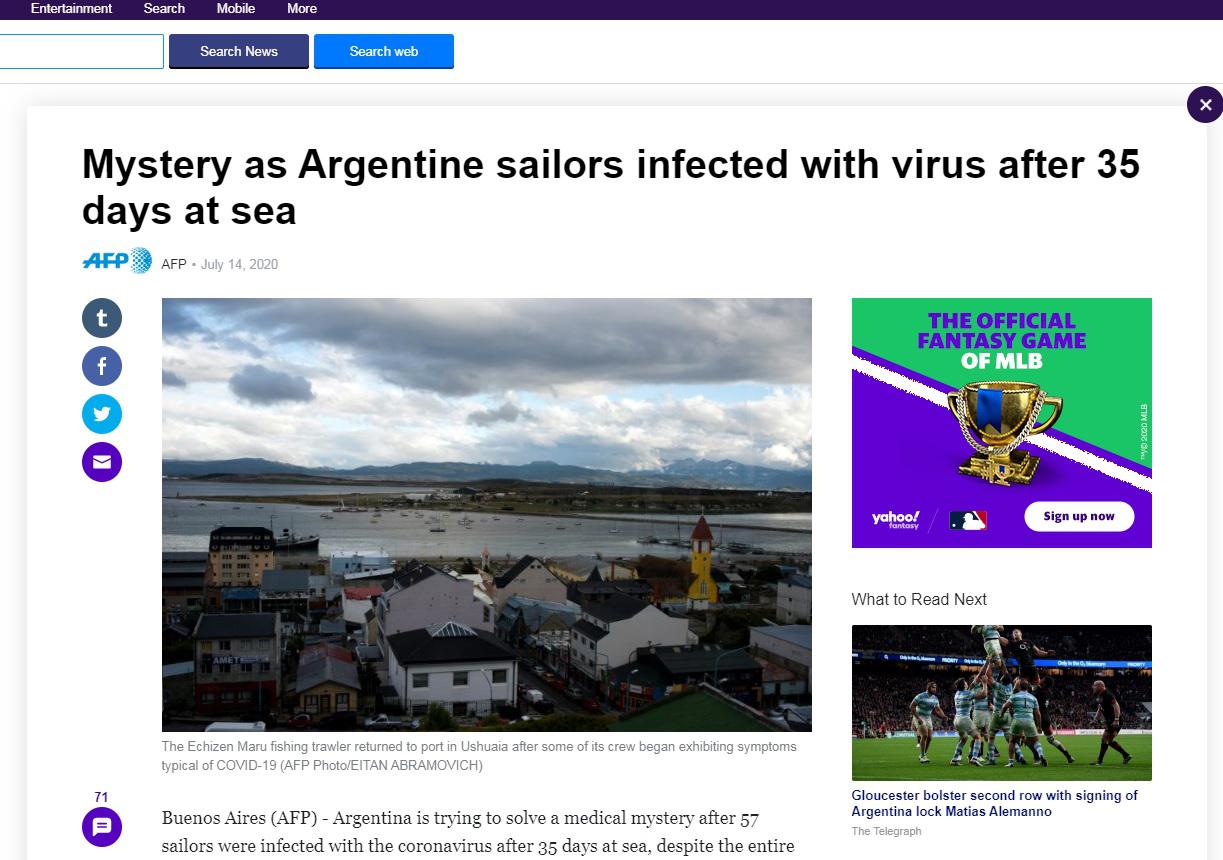Select Search in top navigation
Image resolution: width=1223 pixels, height=860 pixels.
(x=164, y=8)
